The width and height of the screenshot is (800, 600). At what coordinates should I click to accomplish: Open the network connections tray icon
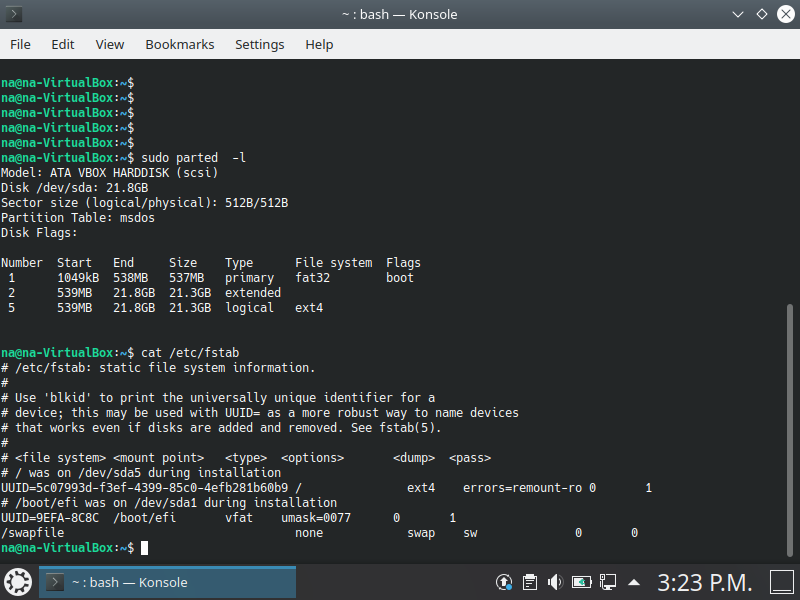click(x=607, y=582)
